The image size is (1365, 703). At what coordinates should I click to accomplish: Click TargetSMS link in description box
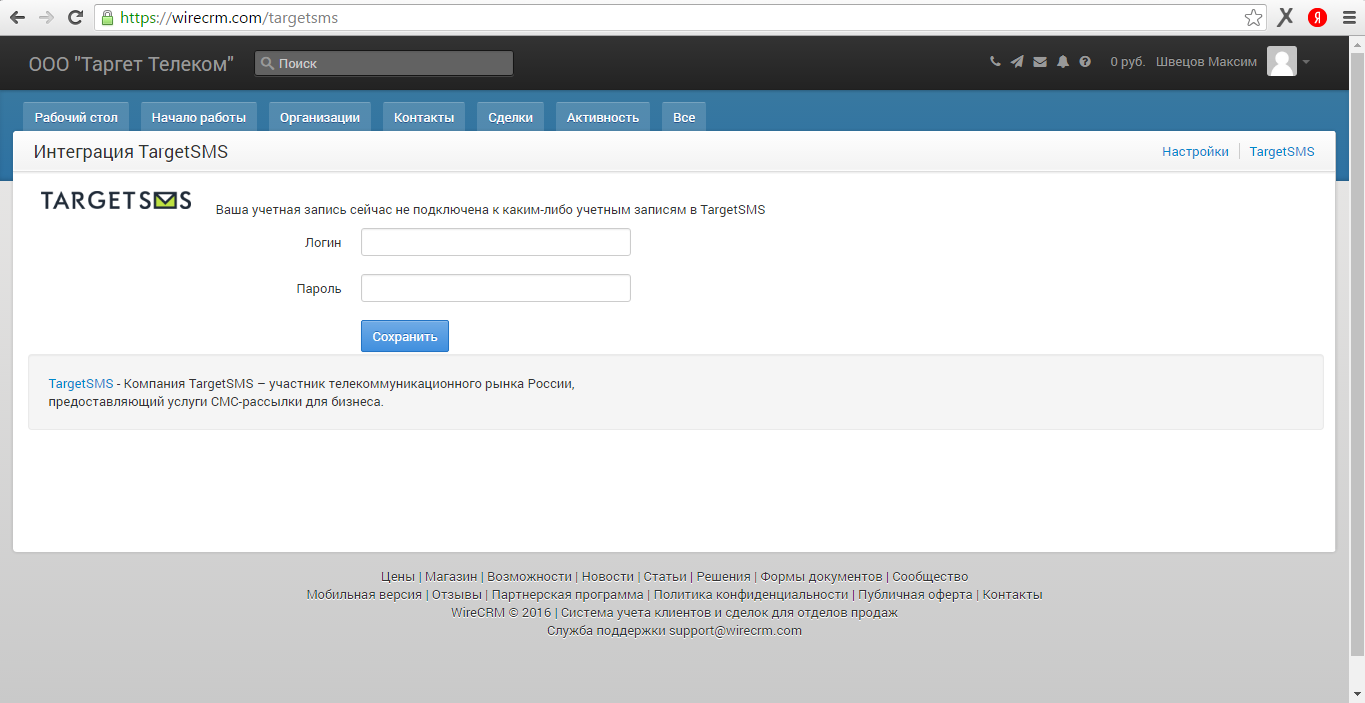pos(81,384)
